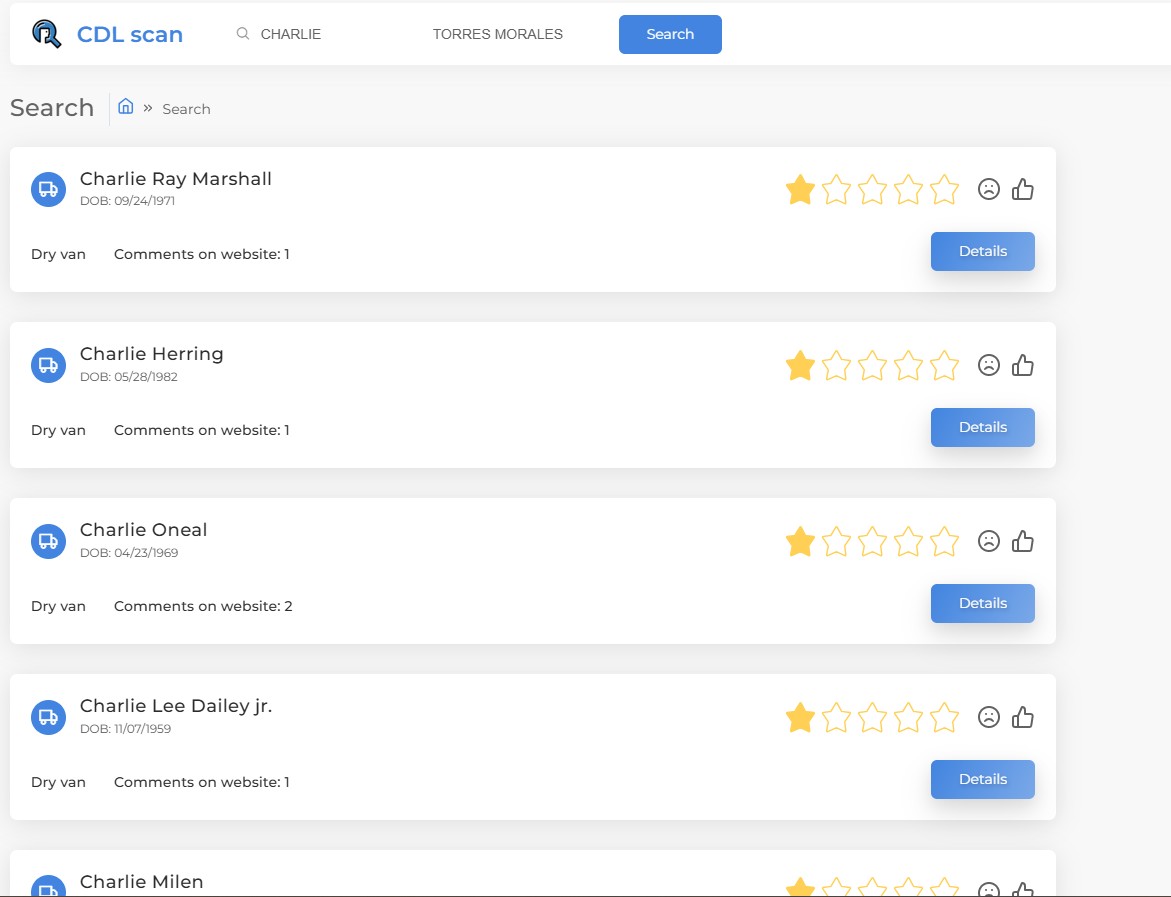The height and width of the screenshot is (897, 1171).
Task: Click the truck icon beside Charlie Ray Marshall
Action: [48, 189]
